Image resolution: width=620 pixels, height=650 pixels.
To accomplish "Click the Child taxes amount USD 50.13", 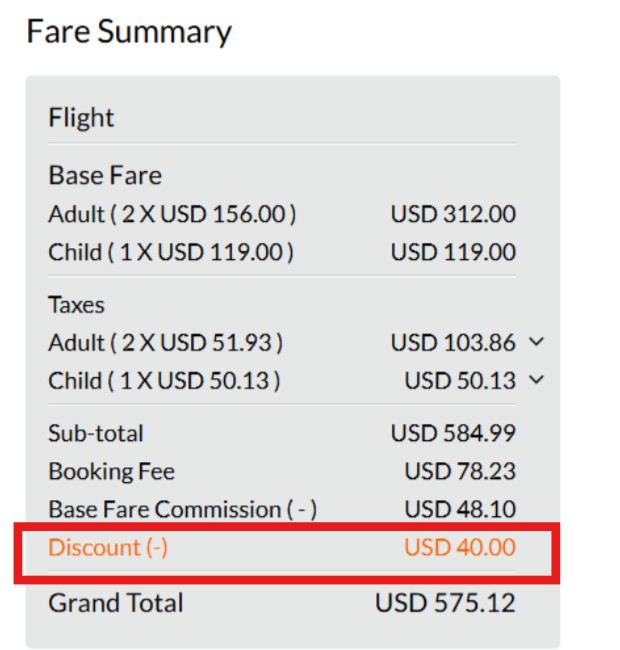I will tap(460, 381).
